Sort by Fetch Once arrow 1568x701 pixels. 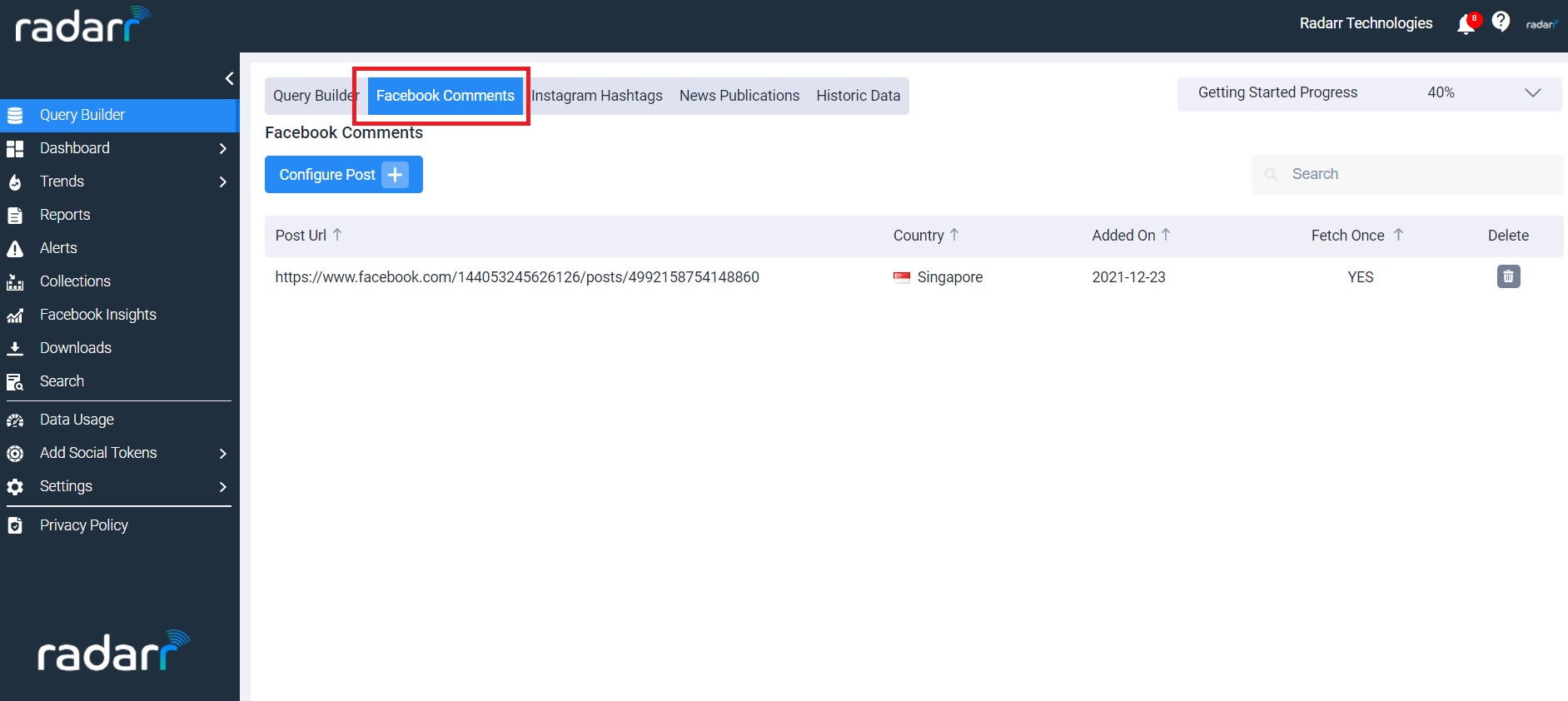(x=1398, y=235)
